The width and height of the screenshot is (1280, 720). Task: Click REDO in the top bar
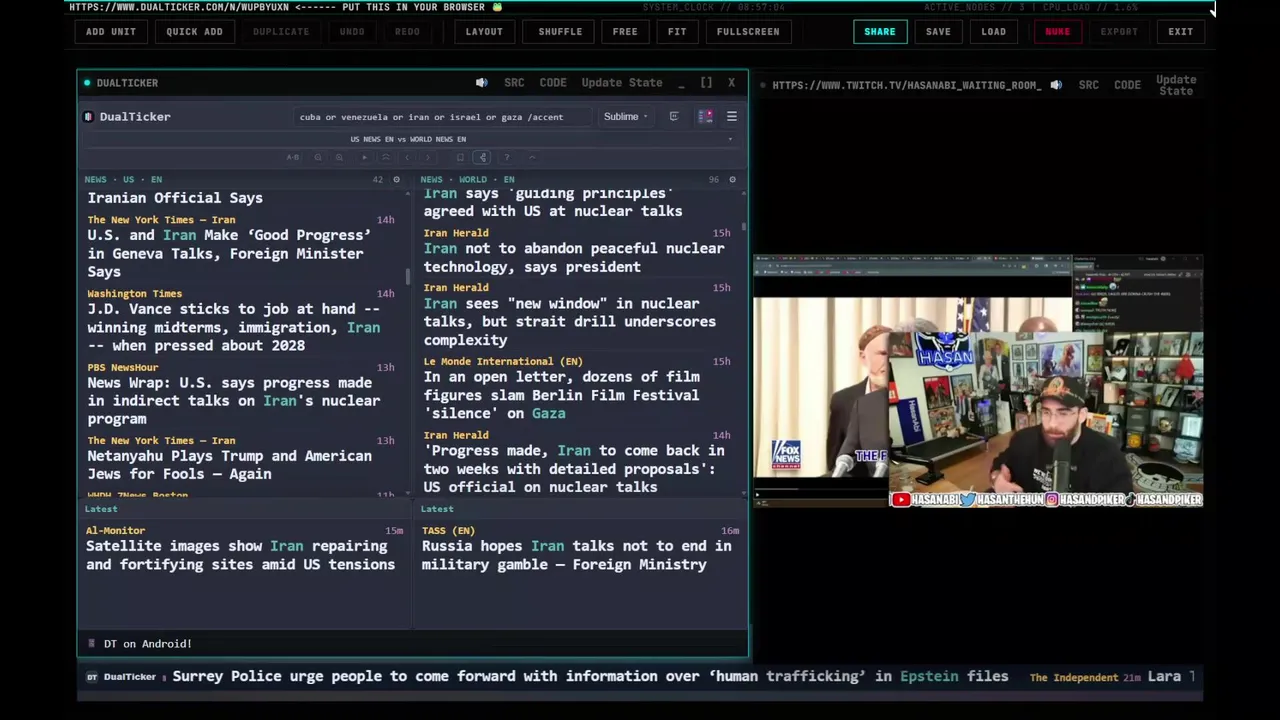(407, 32)
